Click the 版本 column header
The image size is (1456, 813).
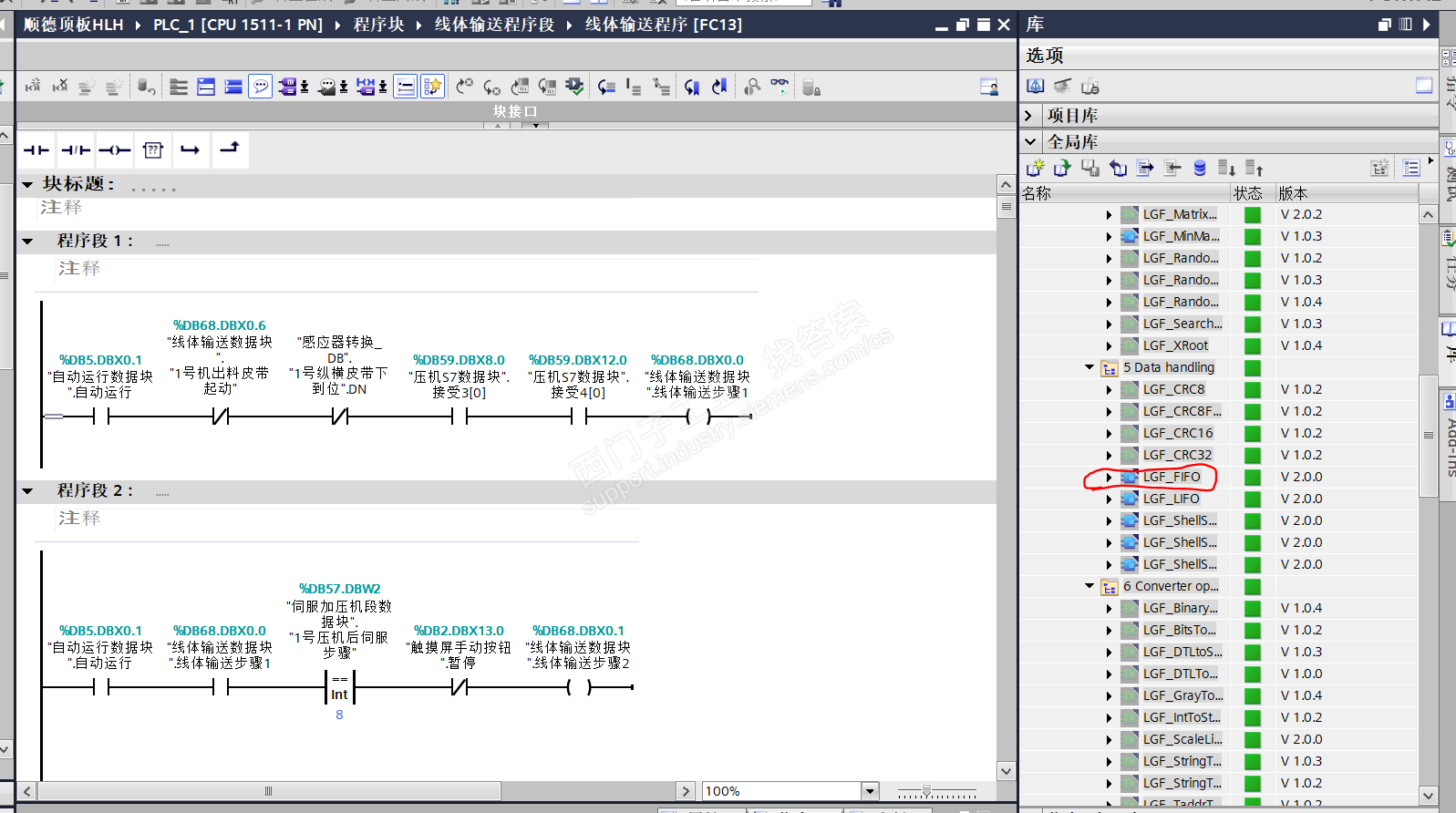pyautogui.click(x=1293, y=193)
